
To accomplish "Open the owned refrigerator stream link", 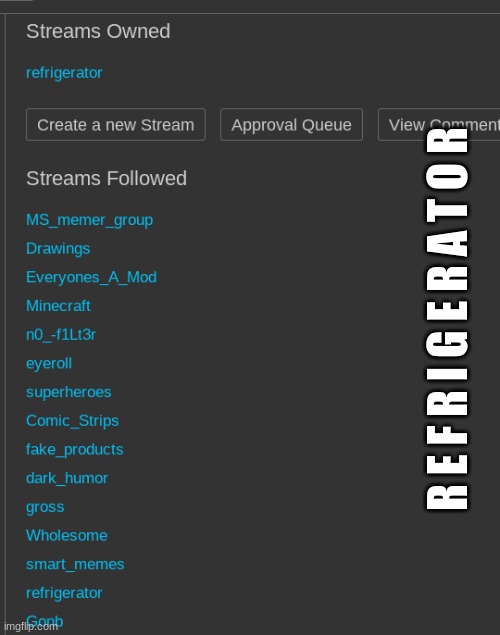I will tap(64, 73).
